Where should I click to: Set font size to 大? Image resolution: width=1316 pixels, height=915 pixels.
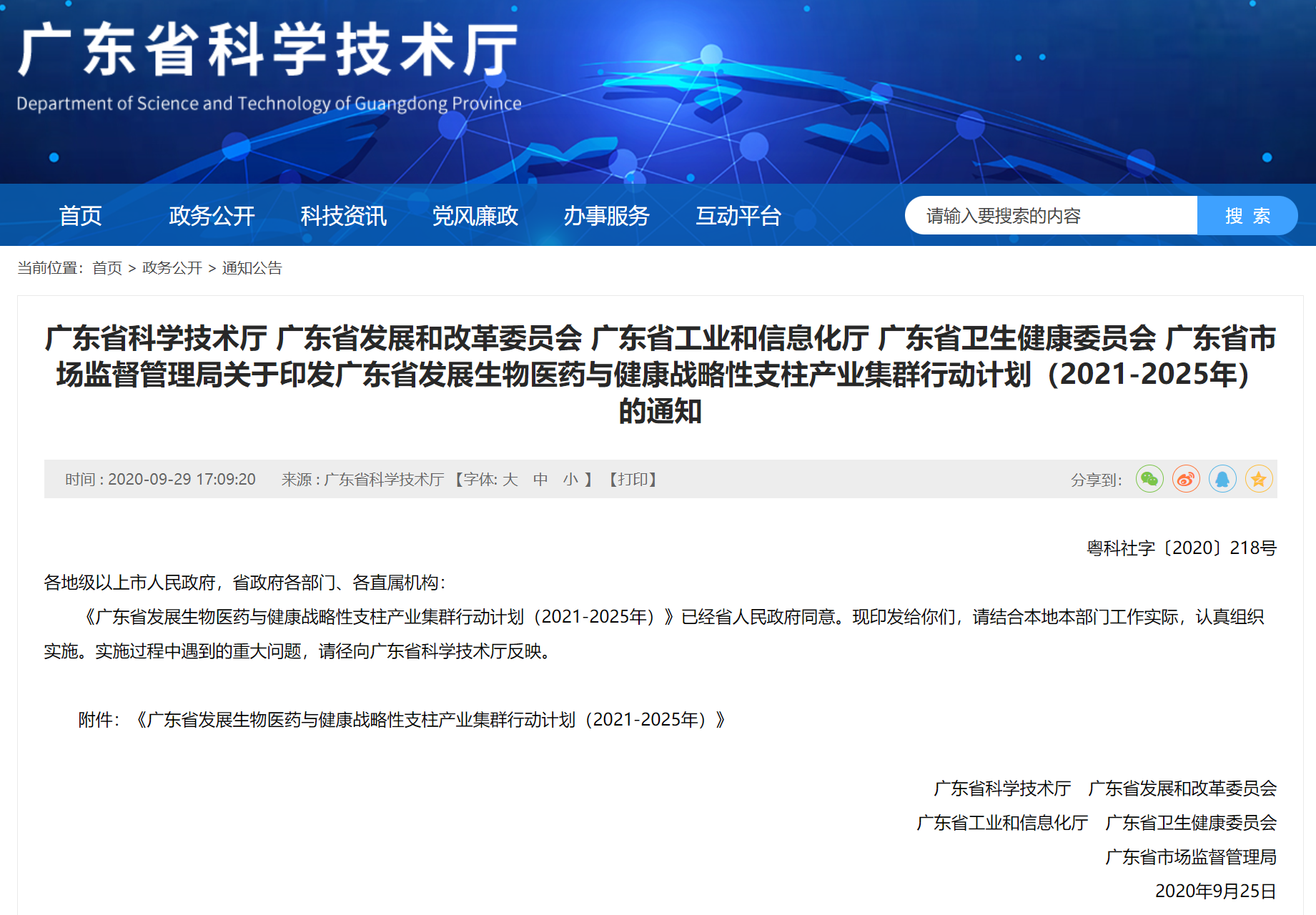click(x=510, y=480)
